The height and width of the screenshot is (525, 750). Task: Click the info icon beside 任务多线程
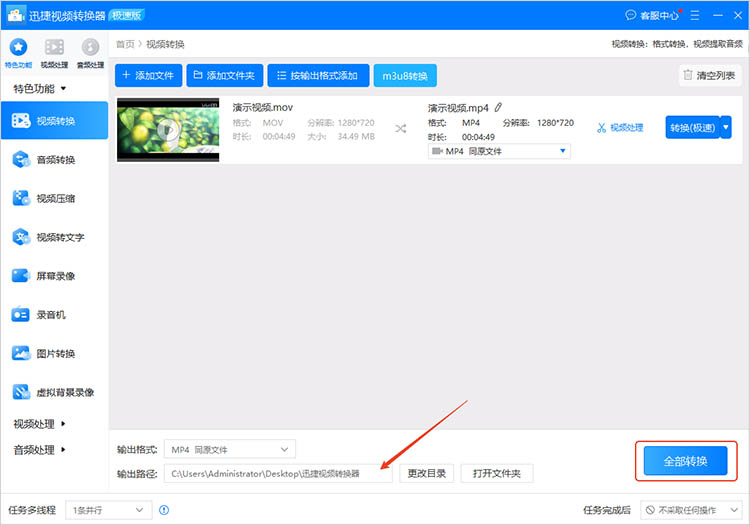click(x=164, y=510)
